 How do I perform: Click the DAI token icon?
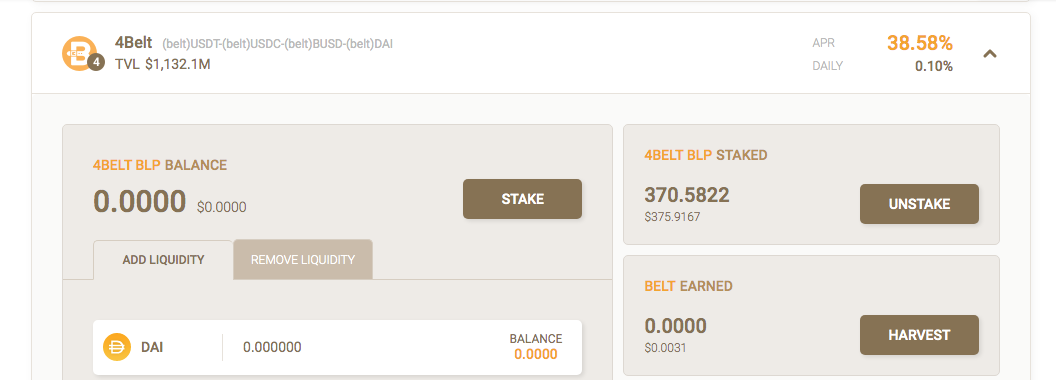[117, 347]
